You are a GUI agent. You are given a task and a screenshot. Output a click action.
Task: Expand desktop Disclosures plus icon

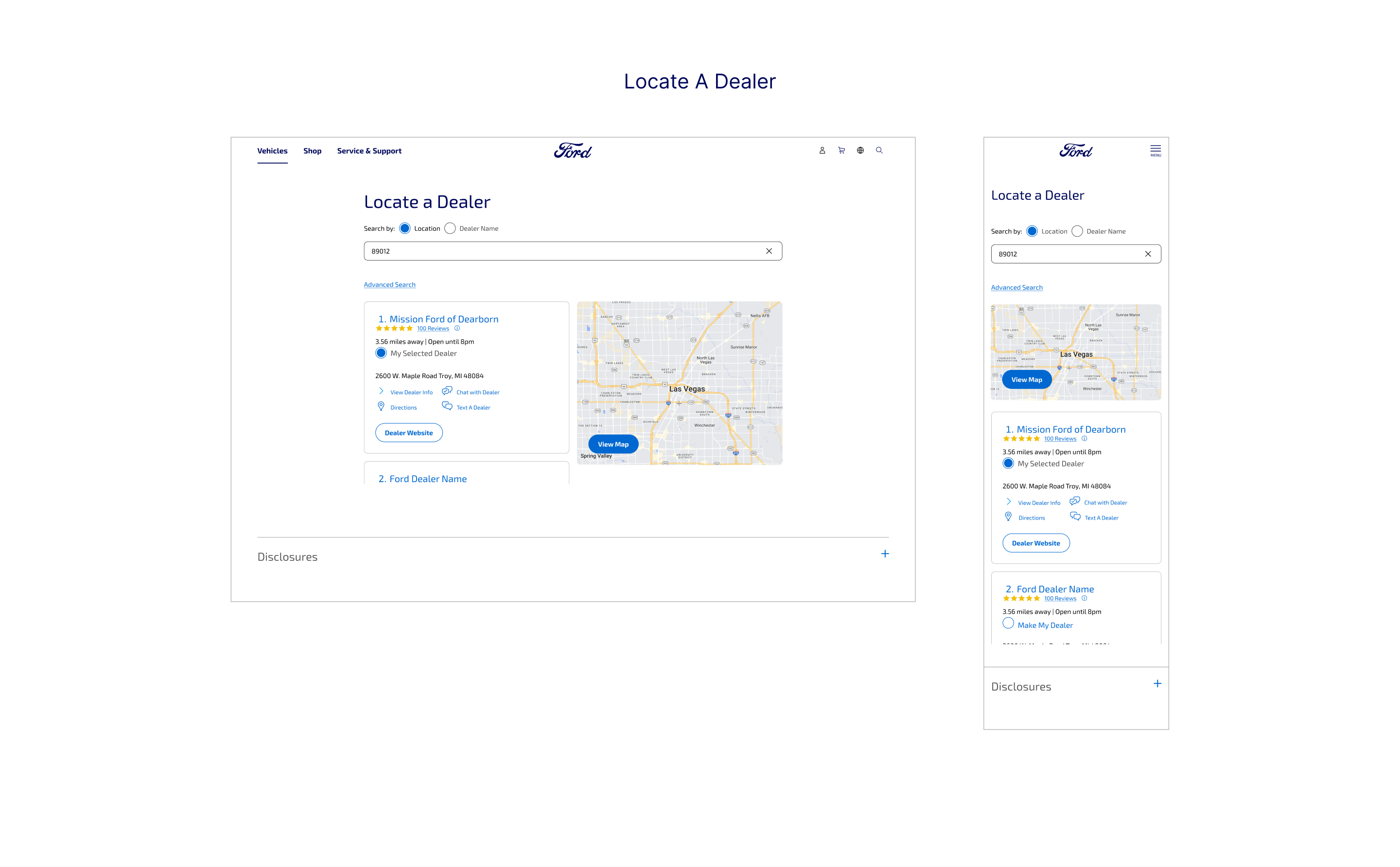884,554
